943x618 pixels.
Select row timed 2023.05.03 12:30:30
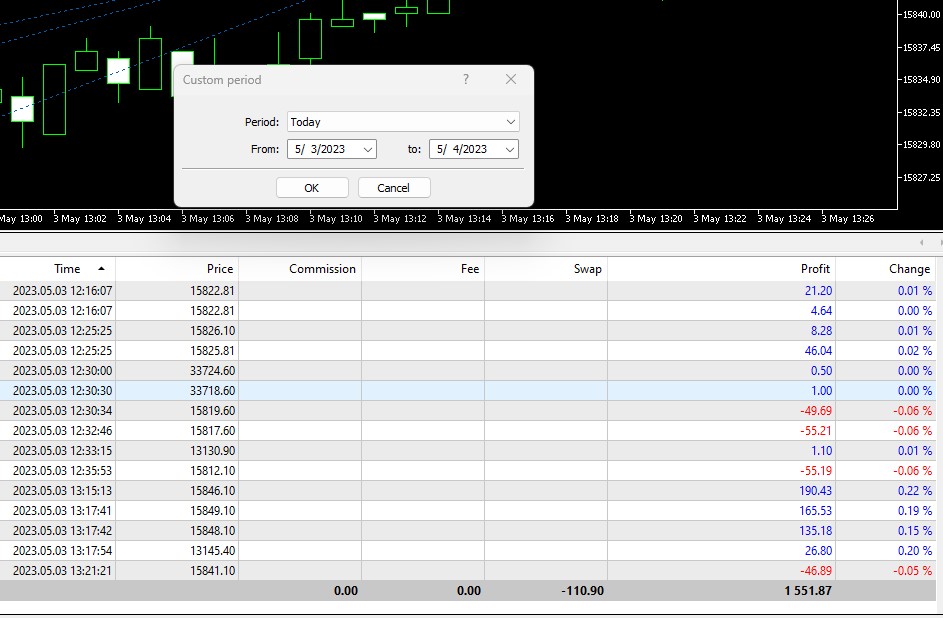click(x=468, y=390)
